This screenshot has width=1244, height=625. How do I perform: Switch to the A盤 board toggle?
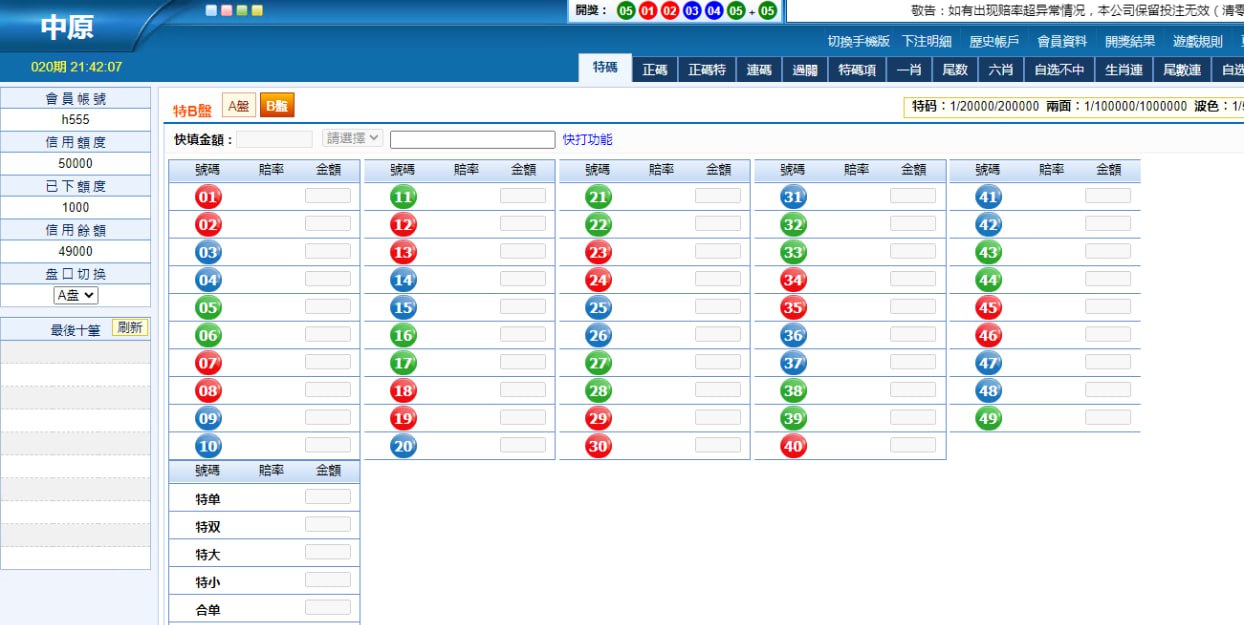[x=238, y=106]
